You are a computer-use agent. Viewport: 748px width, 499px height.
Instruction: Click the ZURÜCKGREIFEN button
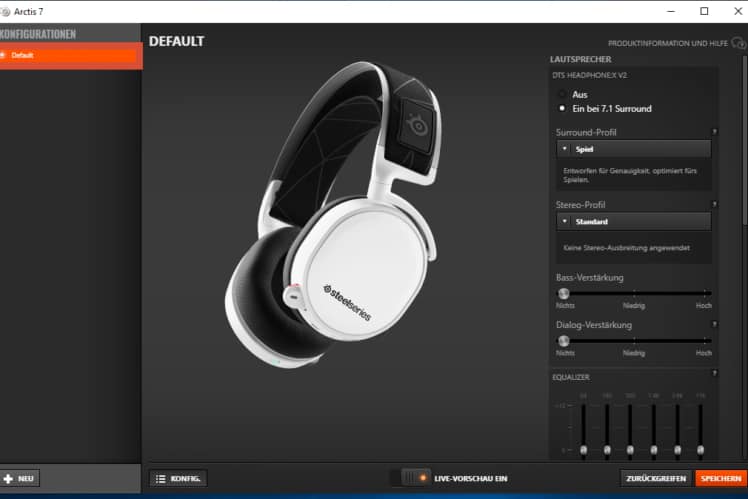(x=656, y=478)
